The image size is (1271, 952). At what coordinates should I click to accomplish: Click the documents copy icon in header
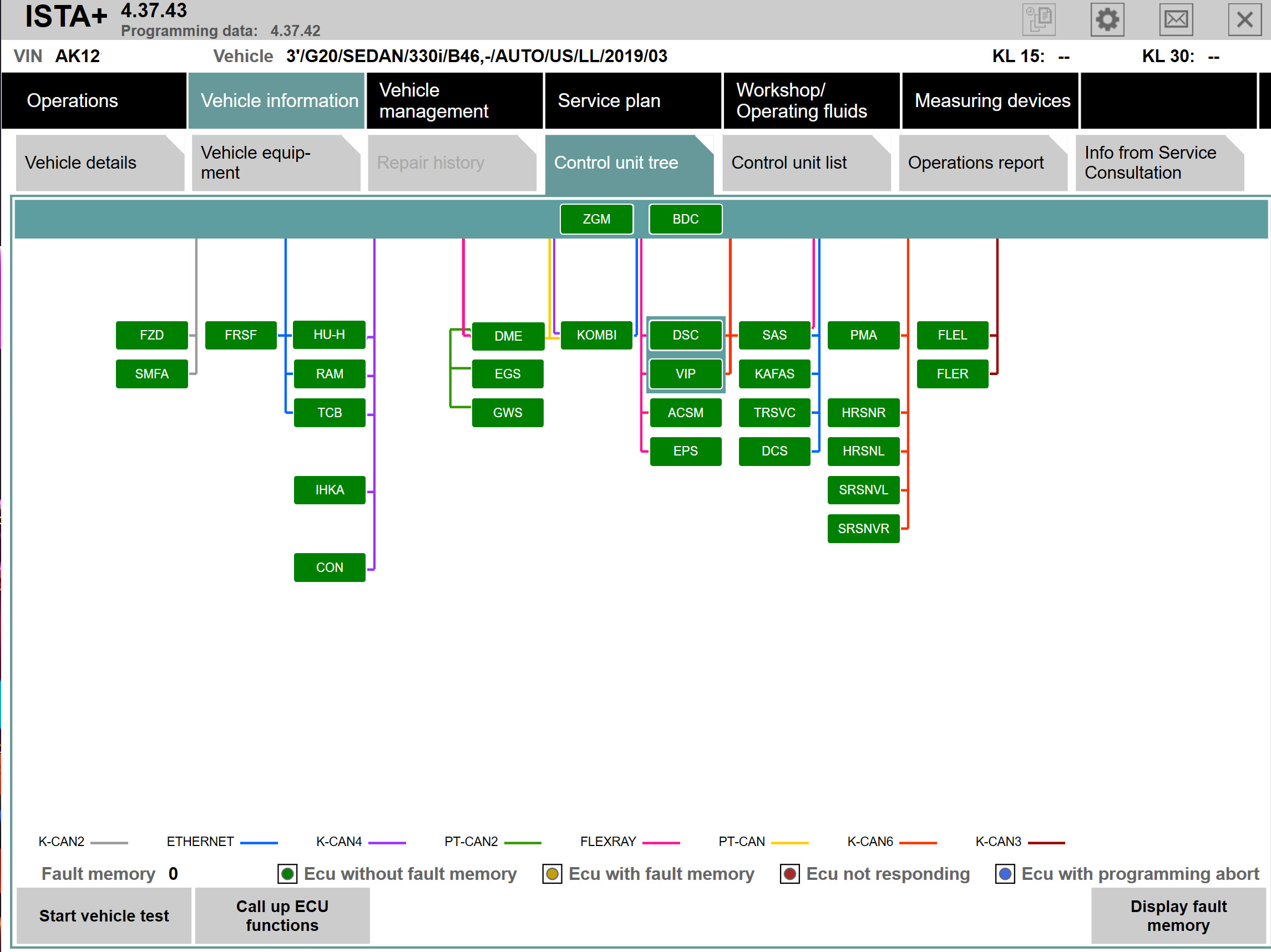point(1039,19)
